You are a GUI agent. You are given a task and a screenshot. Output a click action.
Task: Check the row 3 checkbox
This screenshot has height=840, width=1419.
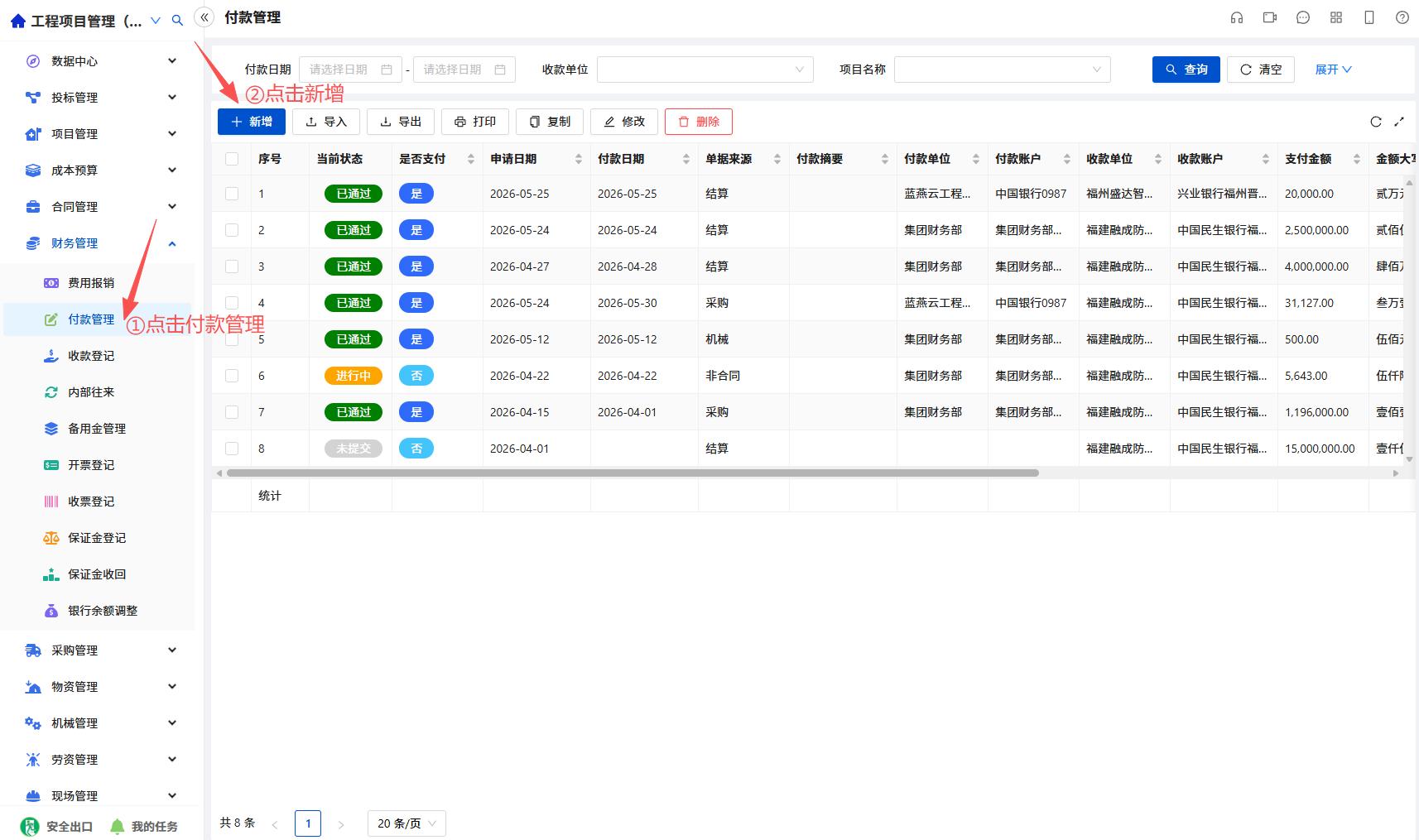[x=232, y=266]
